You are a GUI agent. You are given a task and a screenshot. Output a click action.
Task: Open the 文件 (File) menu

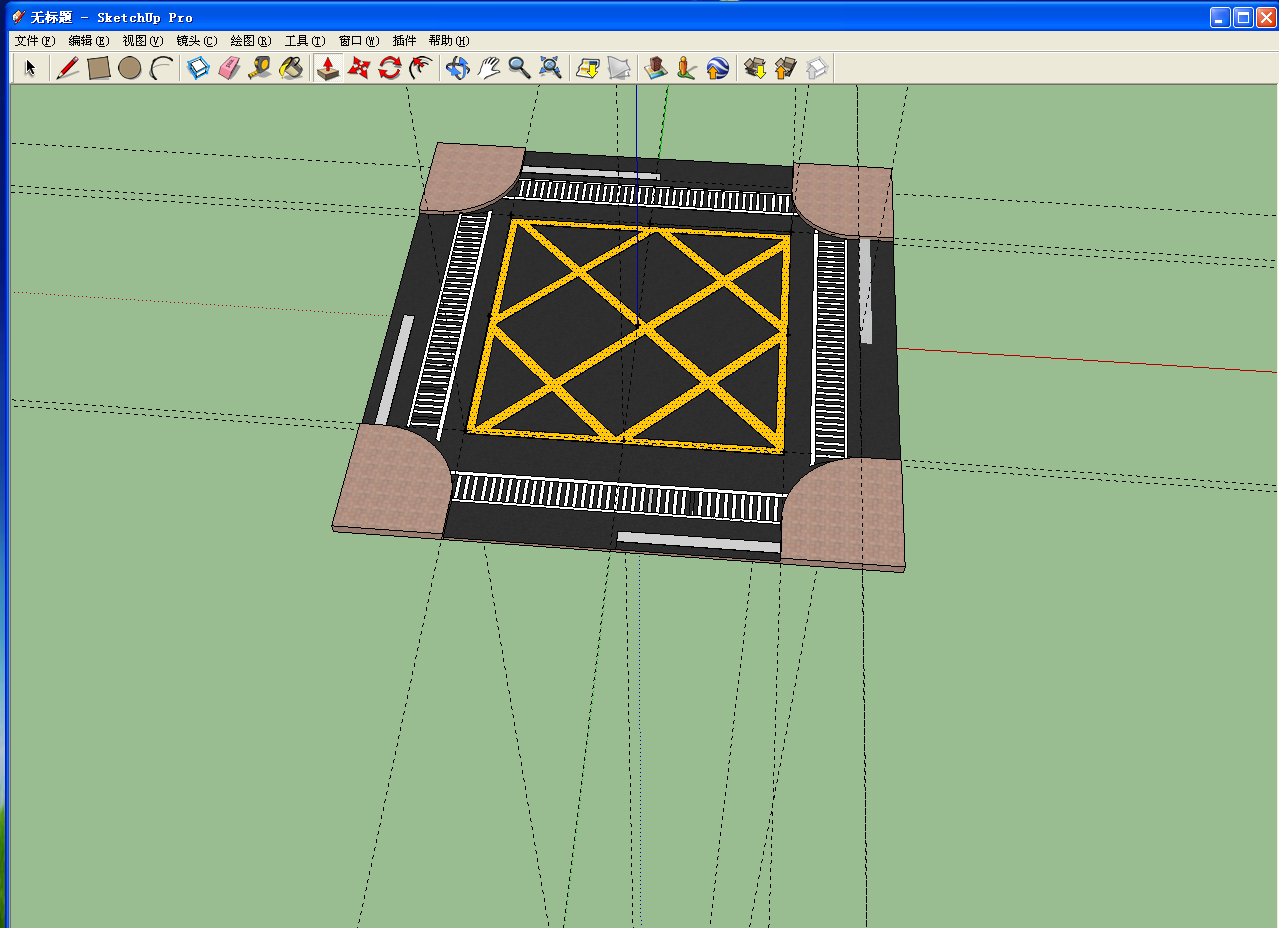pos(34,41)
